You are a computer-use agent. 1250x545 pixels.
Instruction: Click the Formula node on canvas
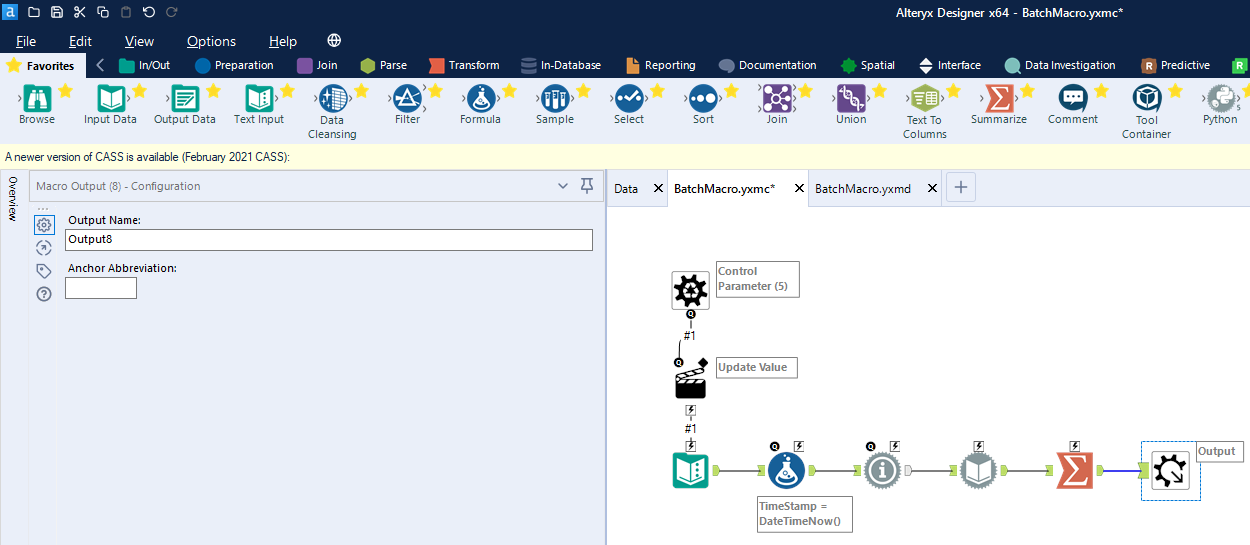[787, 470]
